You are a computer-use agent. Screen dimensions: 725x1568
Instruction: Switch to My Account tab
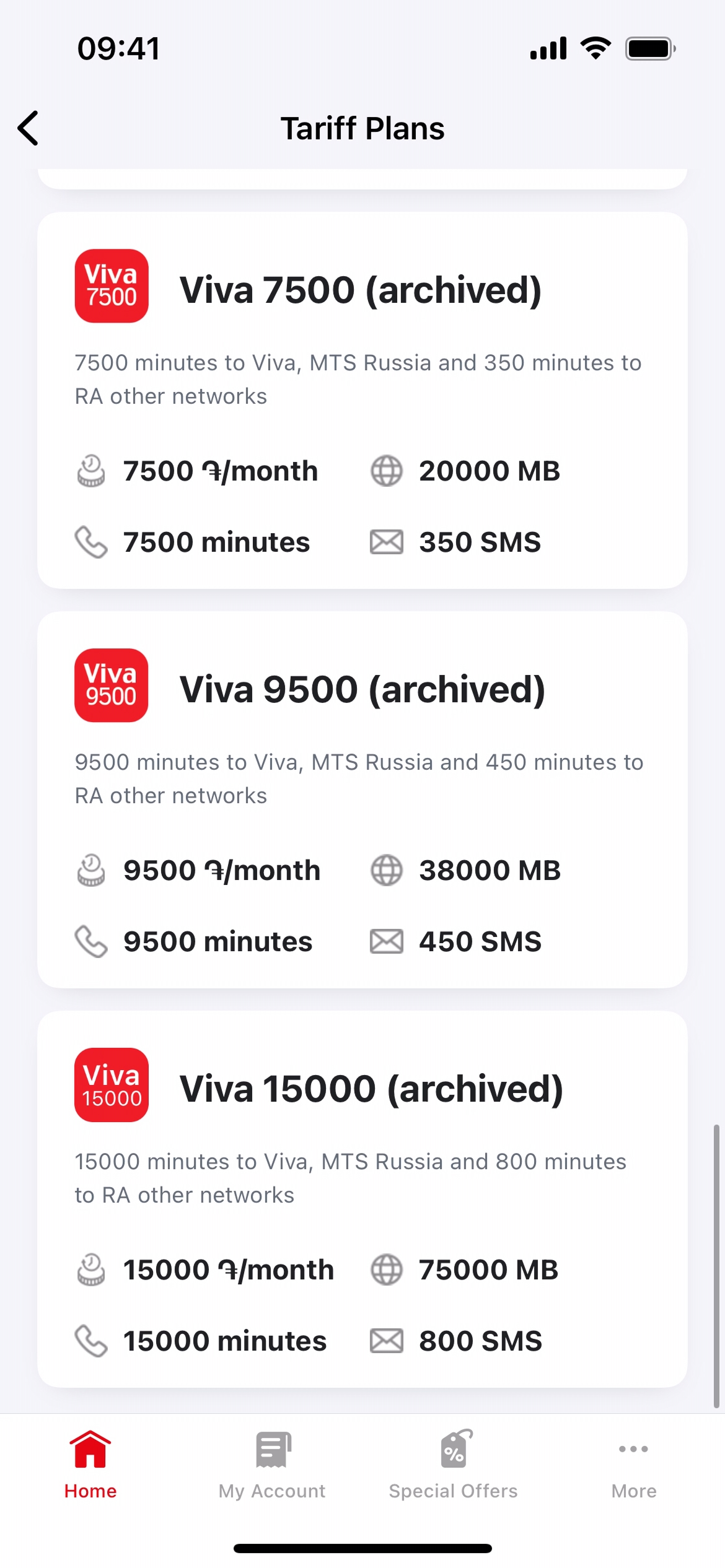tap(272, 1465)
